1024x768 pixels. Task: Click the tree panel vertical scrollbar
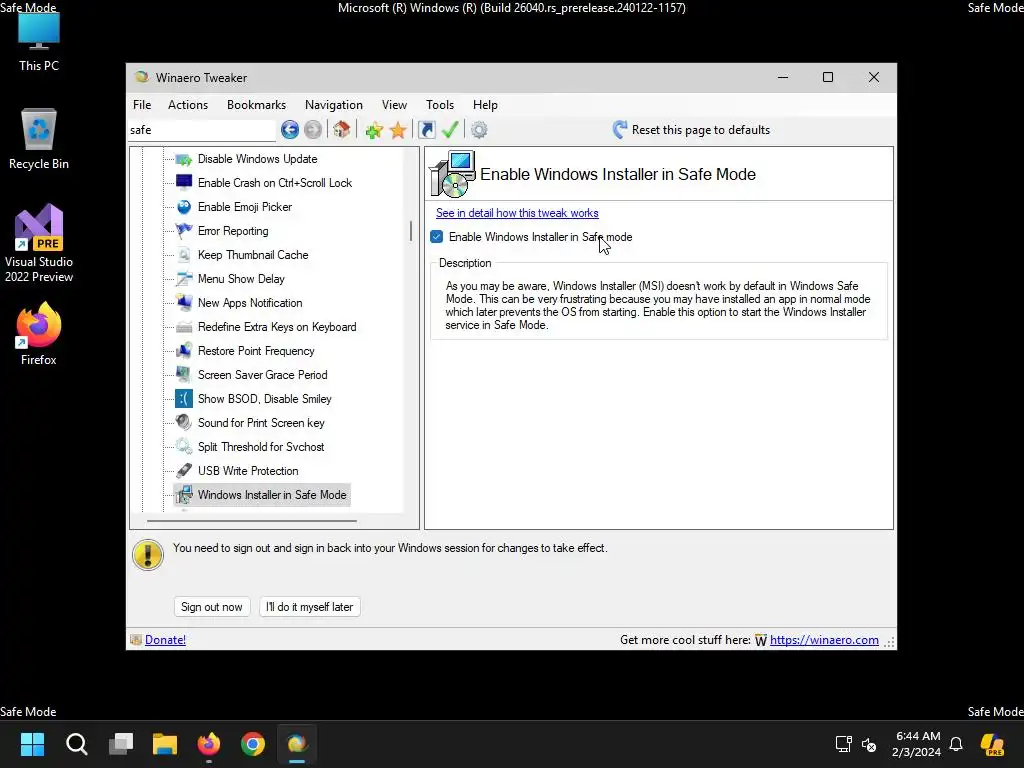[411, 231]
